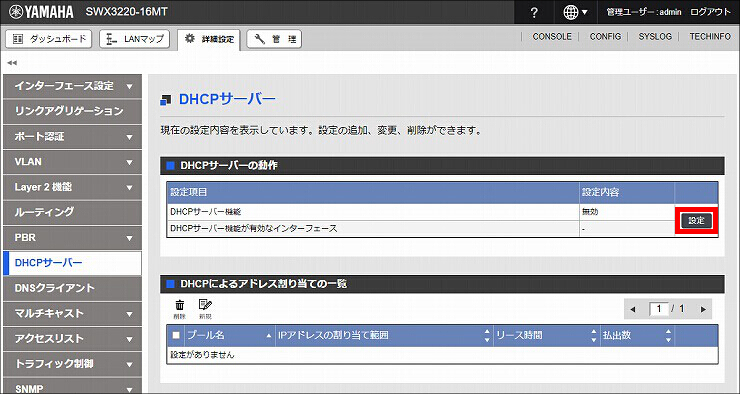The width and height of the screenshot is (740, 394).
Task: Expand the SNMP arrow
Action: (129, 390)
